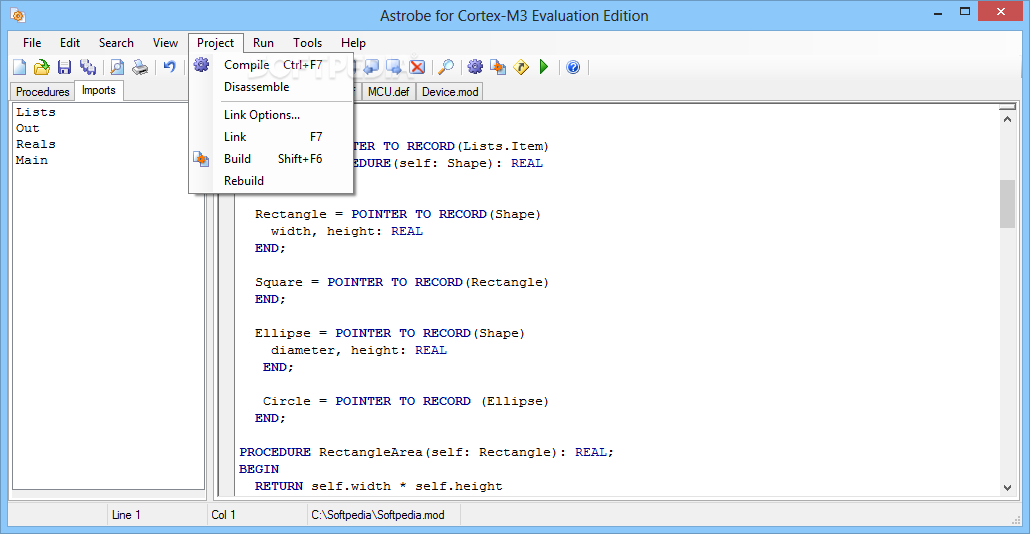Click RectangleArea in the PROCEDURE line
The height and width of the screenshot is (534, 1030).
click(371, 453)
